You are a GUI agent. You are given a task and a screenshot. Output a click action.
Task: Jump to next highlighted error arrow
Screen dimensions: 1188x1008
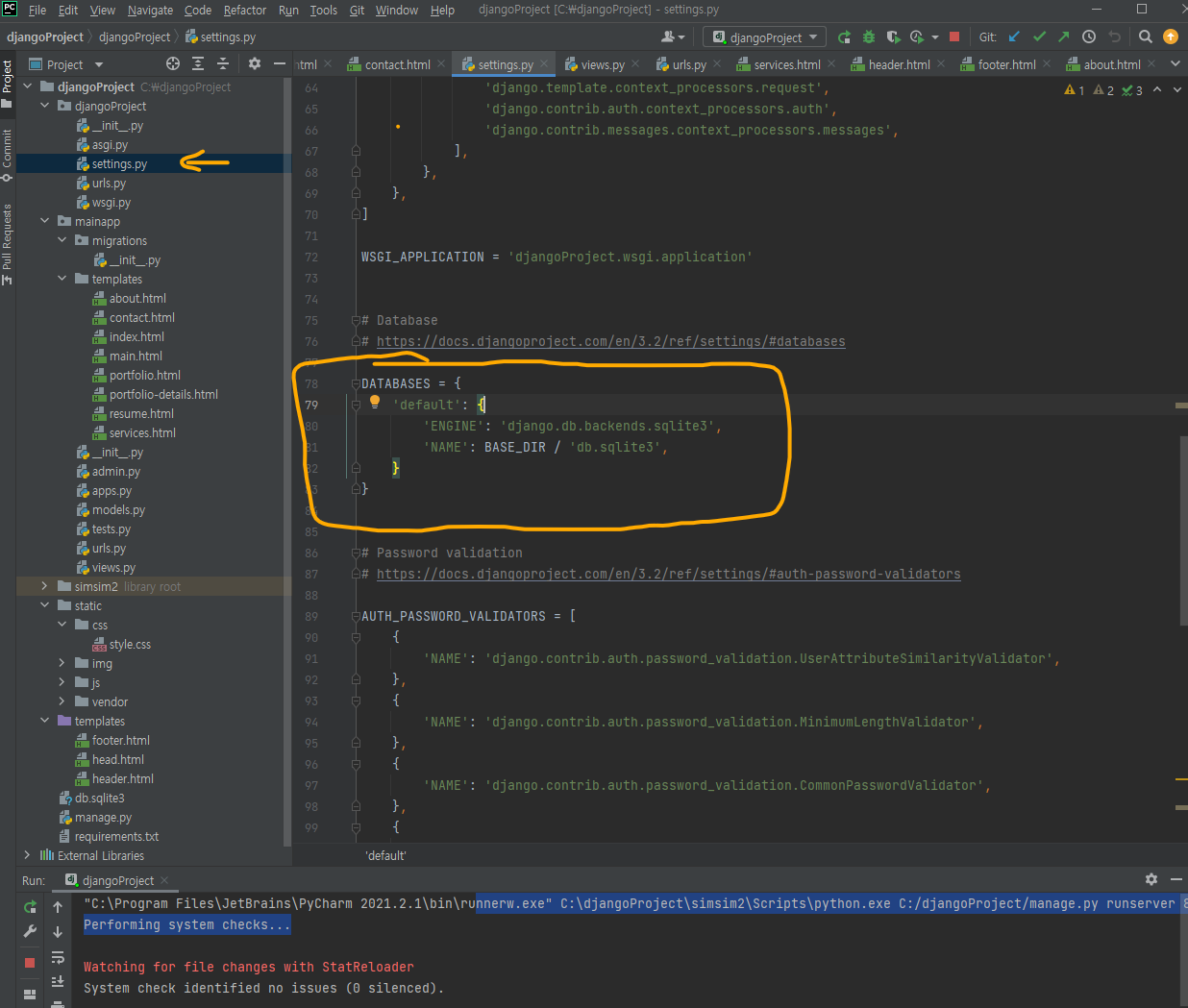1179,90
